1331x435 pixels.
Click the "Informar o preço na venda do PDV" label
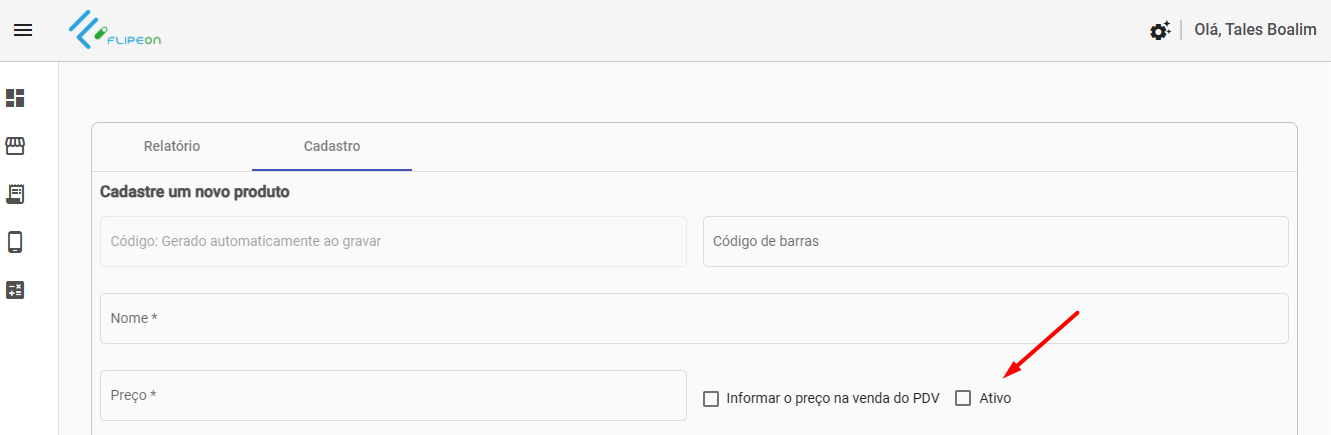click(x=833, y=398)
